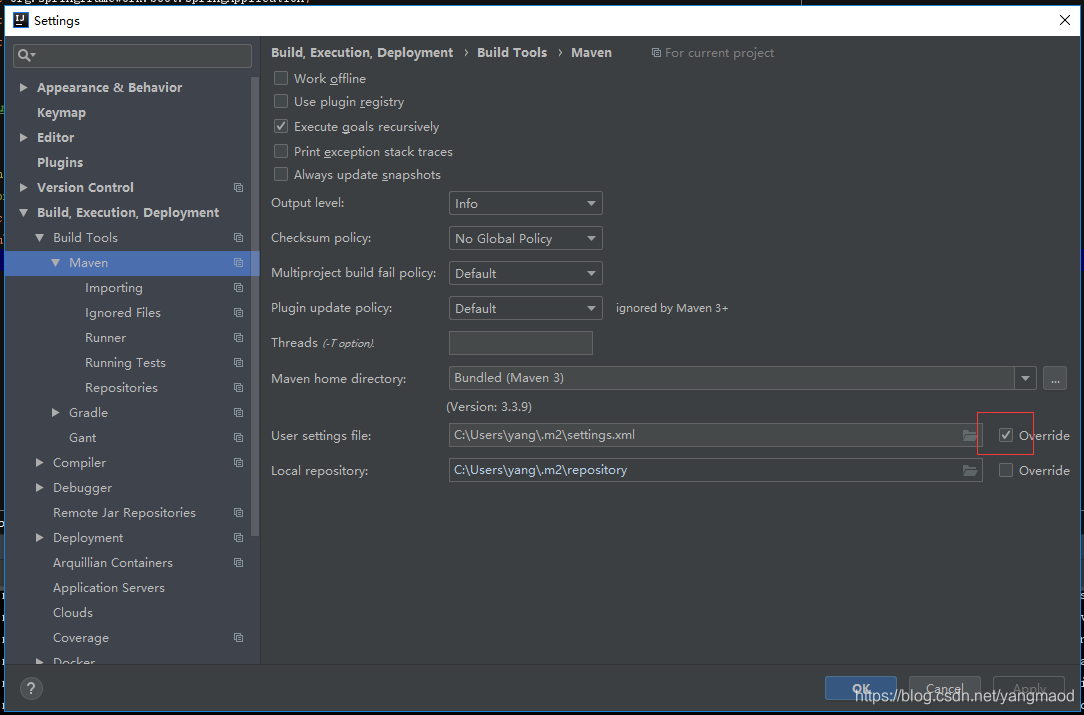
Task: Open the help question mark button
Action: click(x=32, y=688)
